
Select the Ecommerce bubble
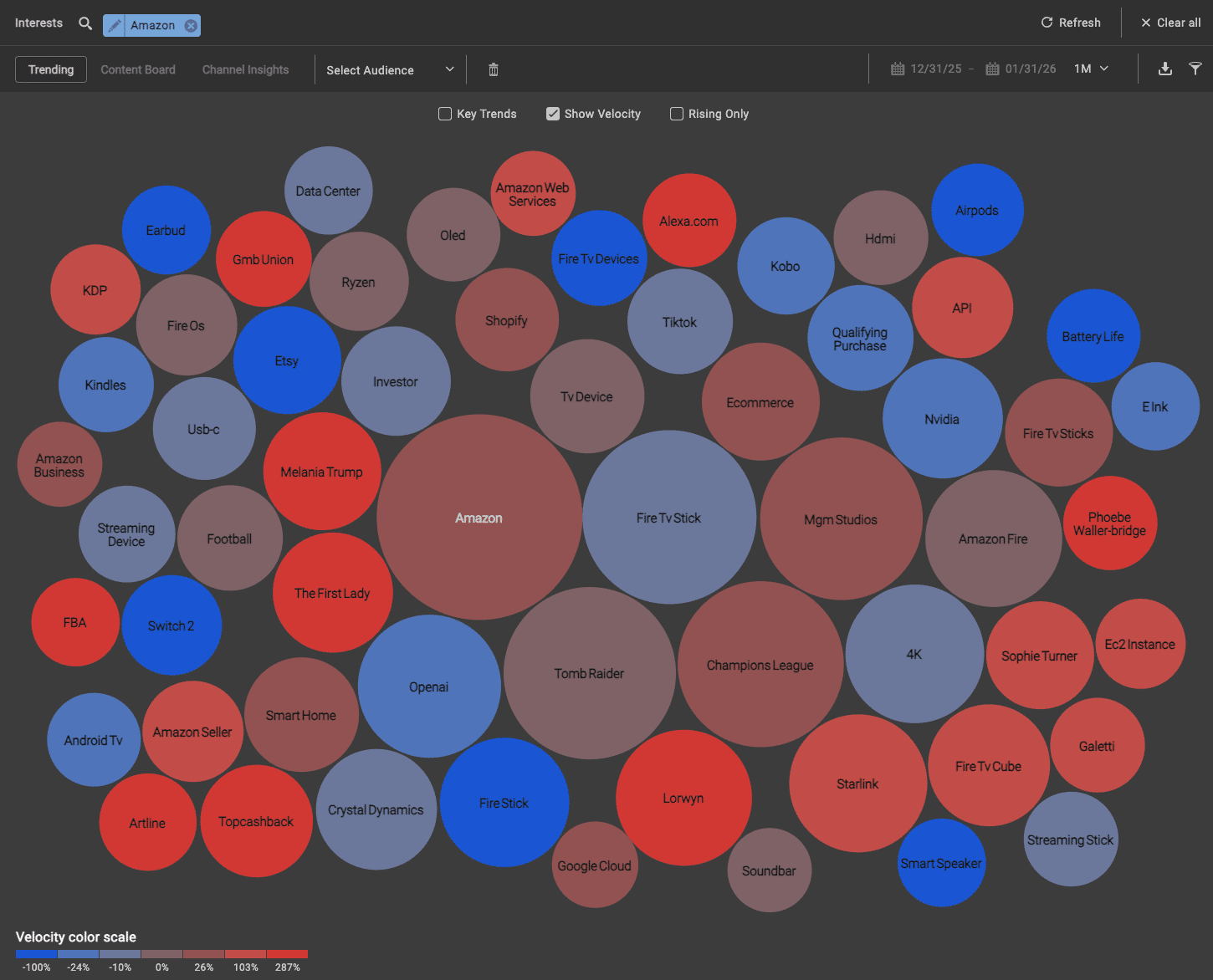tap(760, 402)
